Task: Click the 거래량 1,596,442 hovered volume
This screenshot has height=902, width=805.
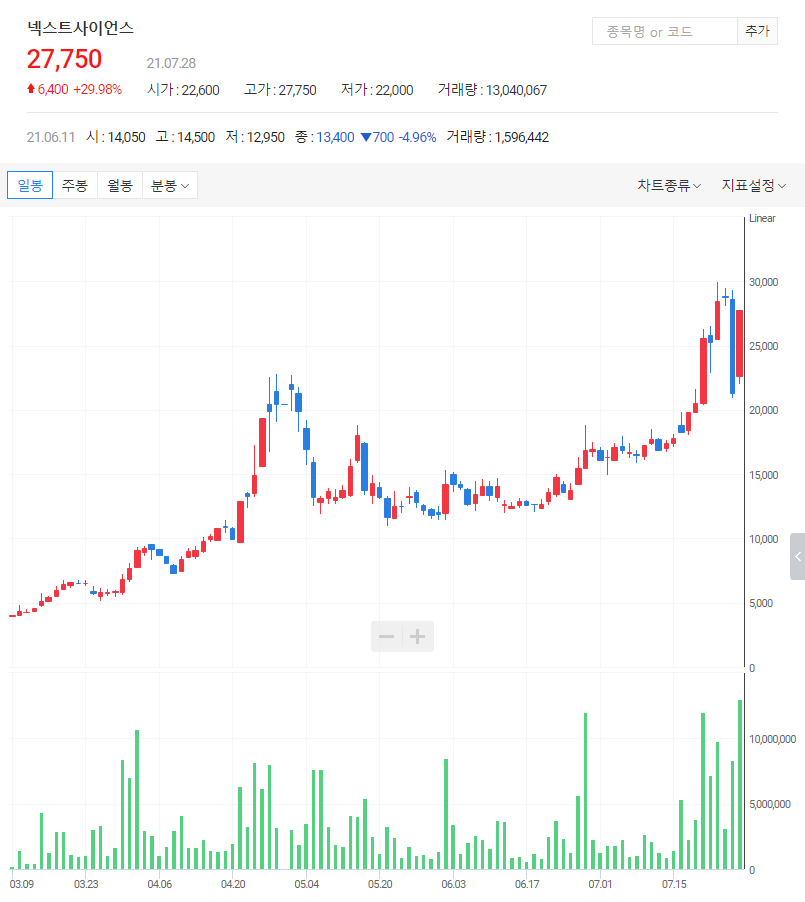Action: click(x=498, y=137)
